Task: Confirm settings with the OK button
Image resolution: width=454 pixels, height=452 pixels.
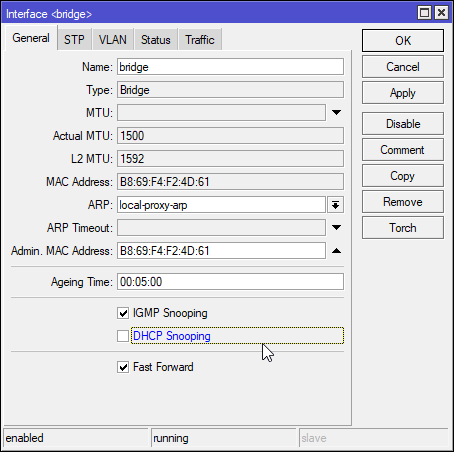Action: click(403, 41)
